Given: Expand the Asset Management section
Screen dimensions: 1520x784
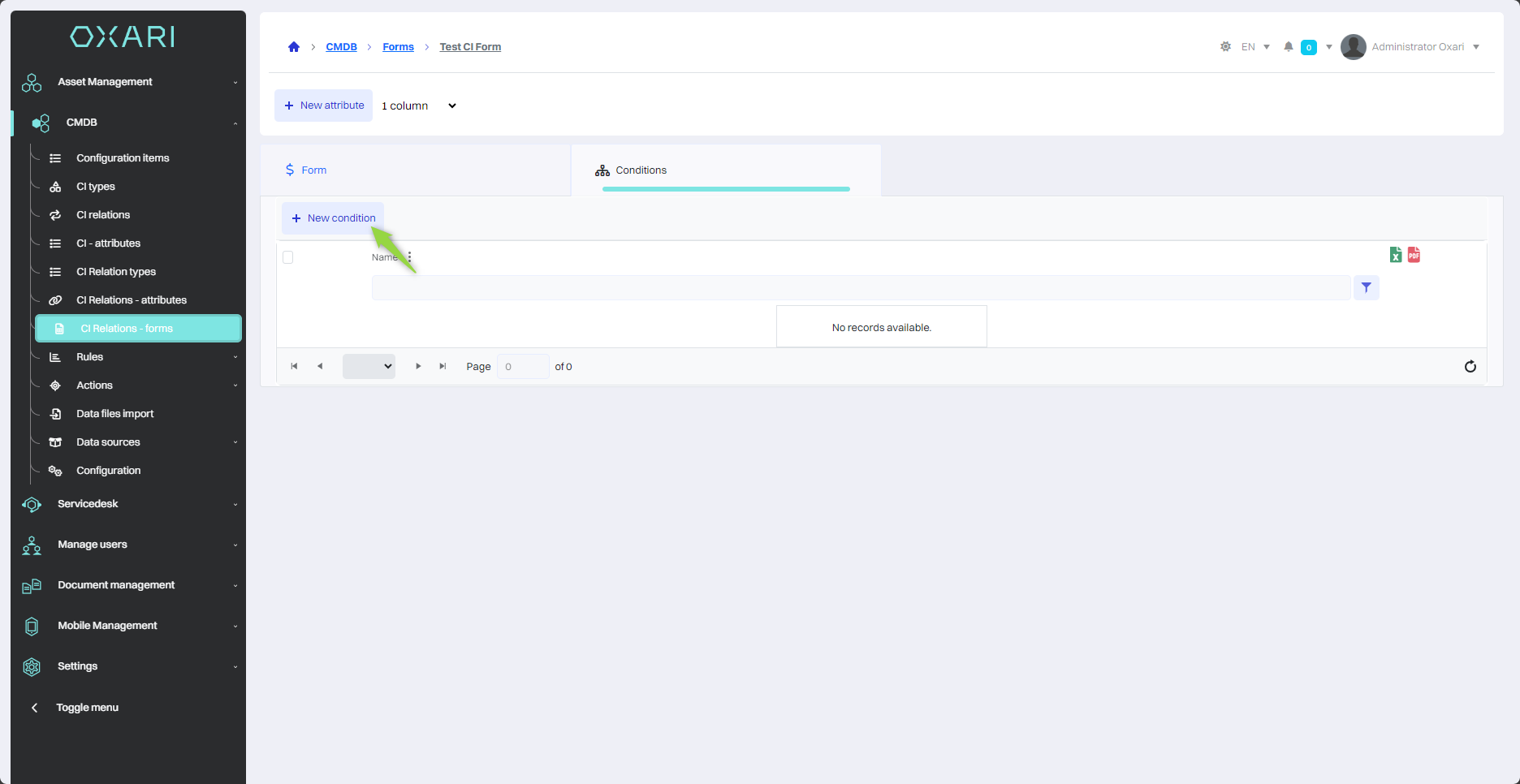Looking at the screenshot, I should pos(128,82).
